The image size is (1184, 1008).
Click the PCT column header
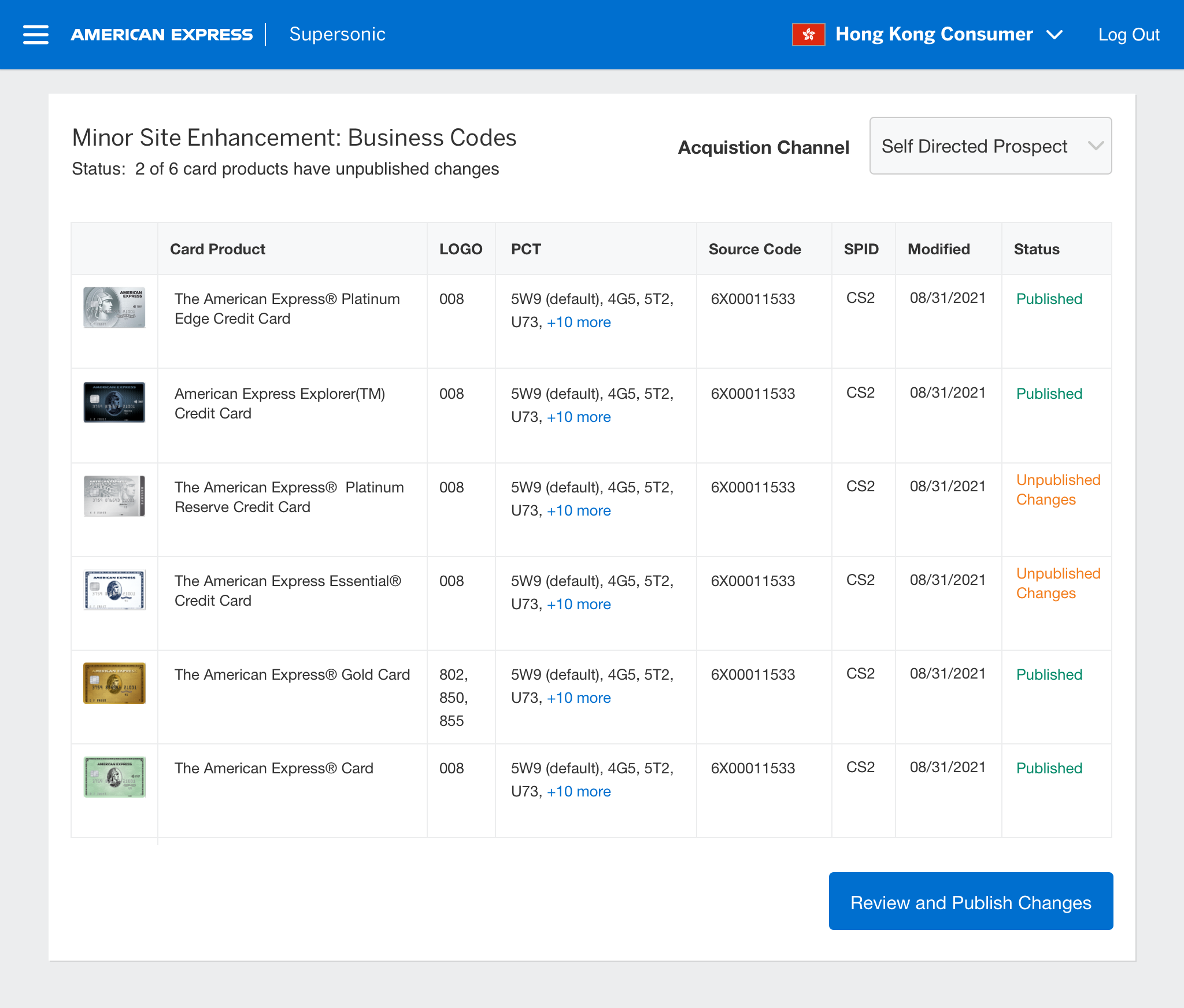[526, 249]
